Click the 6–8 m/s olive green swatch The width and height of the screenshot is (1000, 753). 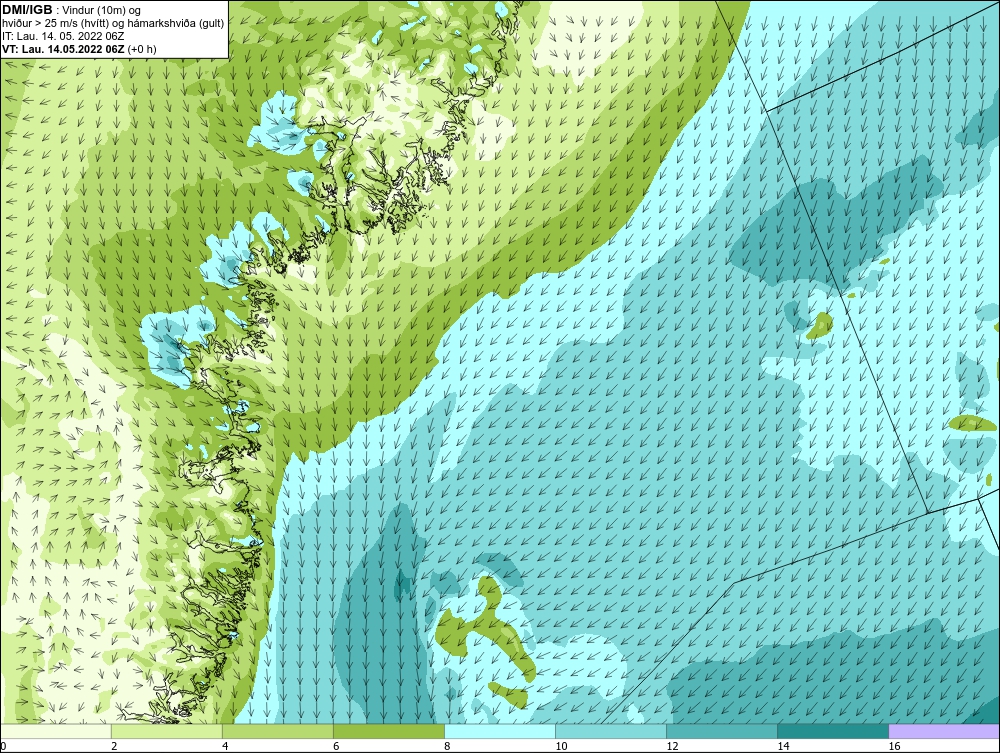tap(388, 731)
